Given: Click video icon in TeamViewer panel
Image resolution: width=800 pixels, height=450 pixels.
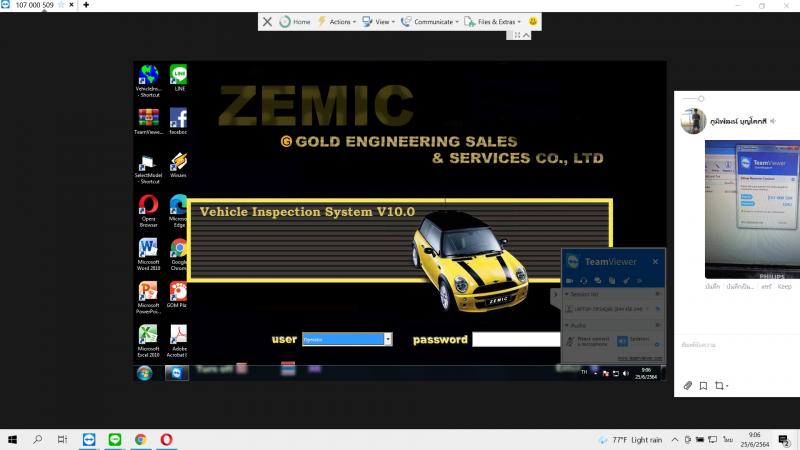Looking at the screenshot, I should click(x=569, y=281).
